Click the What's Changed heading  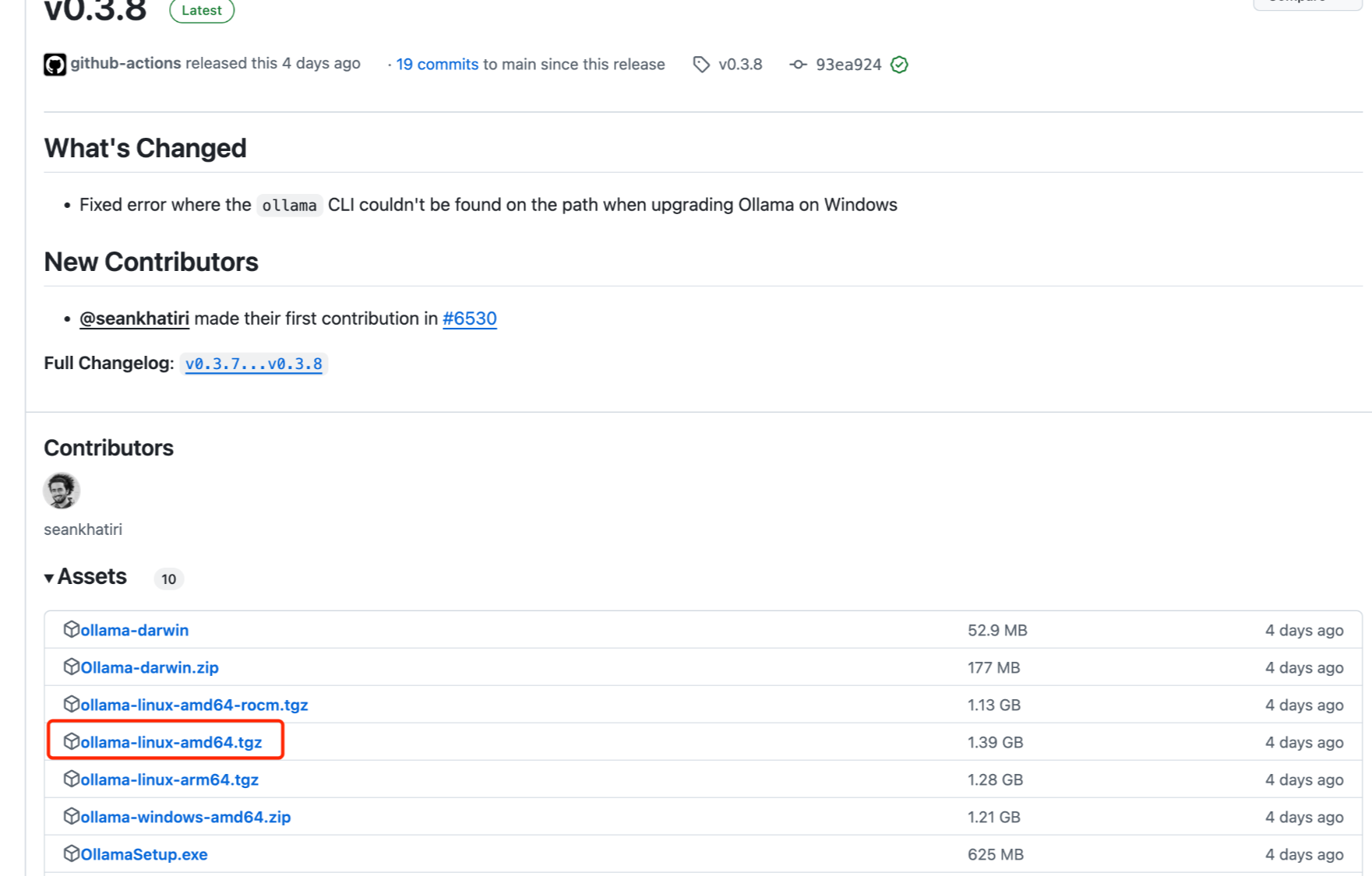point(145,148)
